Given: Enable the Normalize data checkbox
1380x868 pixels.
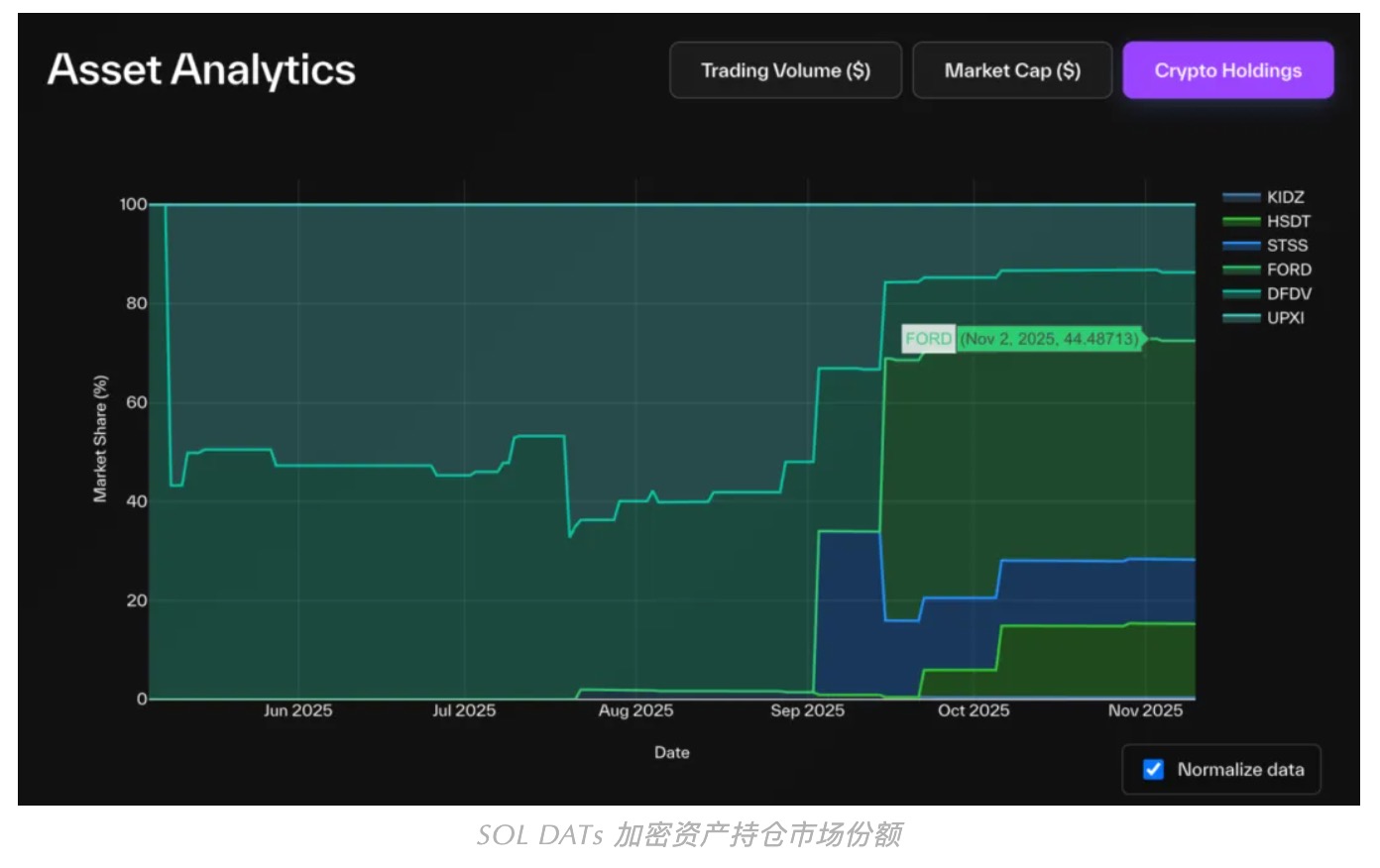Looking at the screenshot, I should tap(1153, 769).
